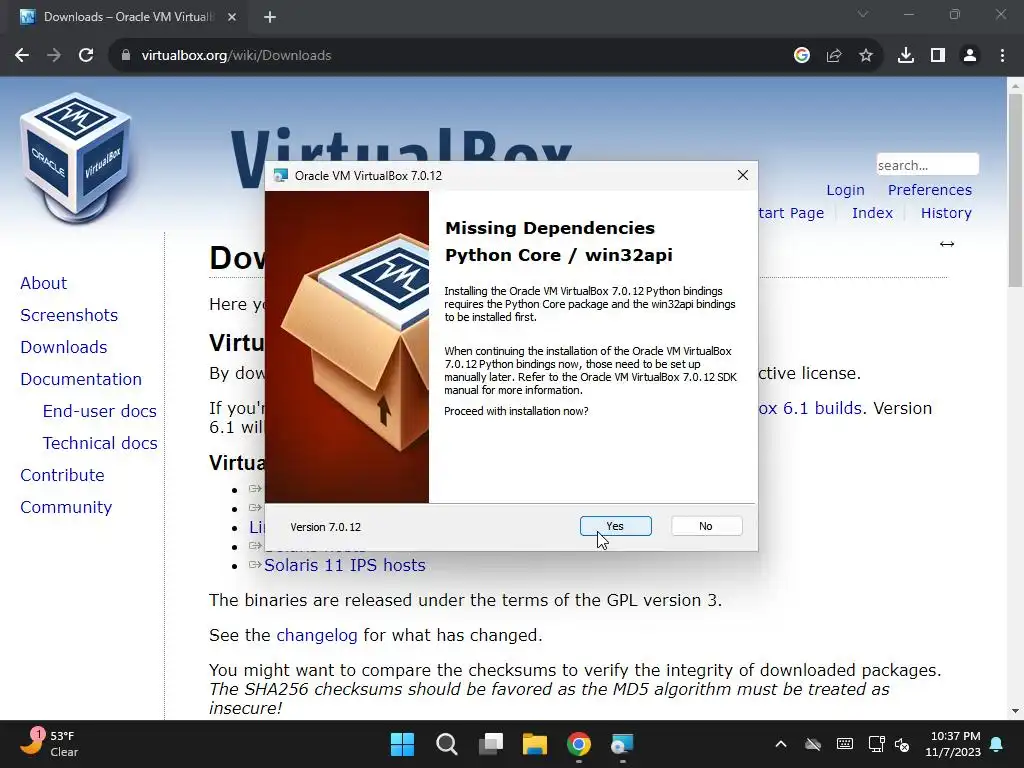The height and width of the screenshot is (768, 1024).
Task: Open the tab search dropdown chevron
Action: click(x=863, y=14)
